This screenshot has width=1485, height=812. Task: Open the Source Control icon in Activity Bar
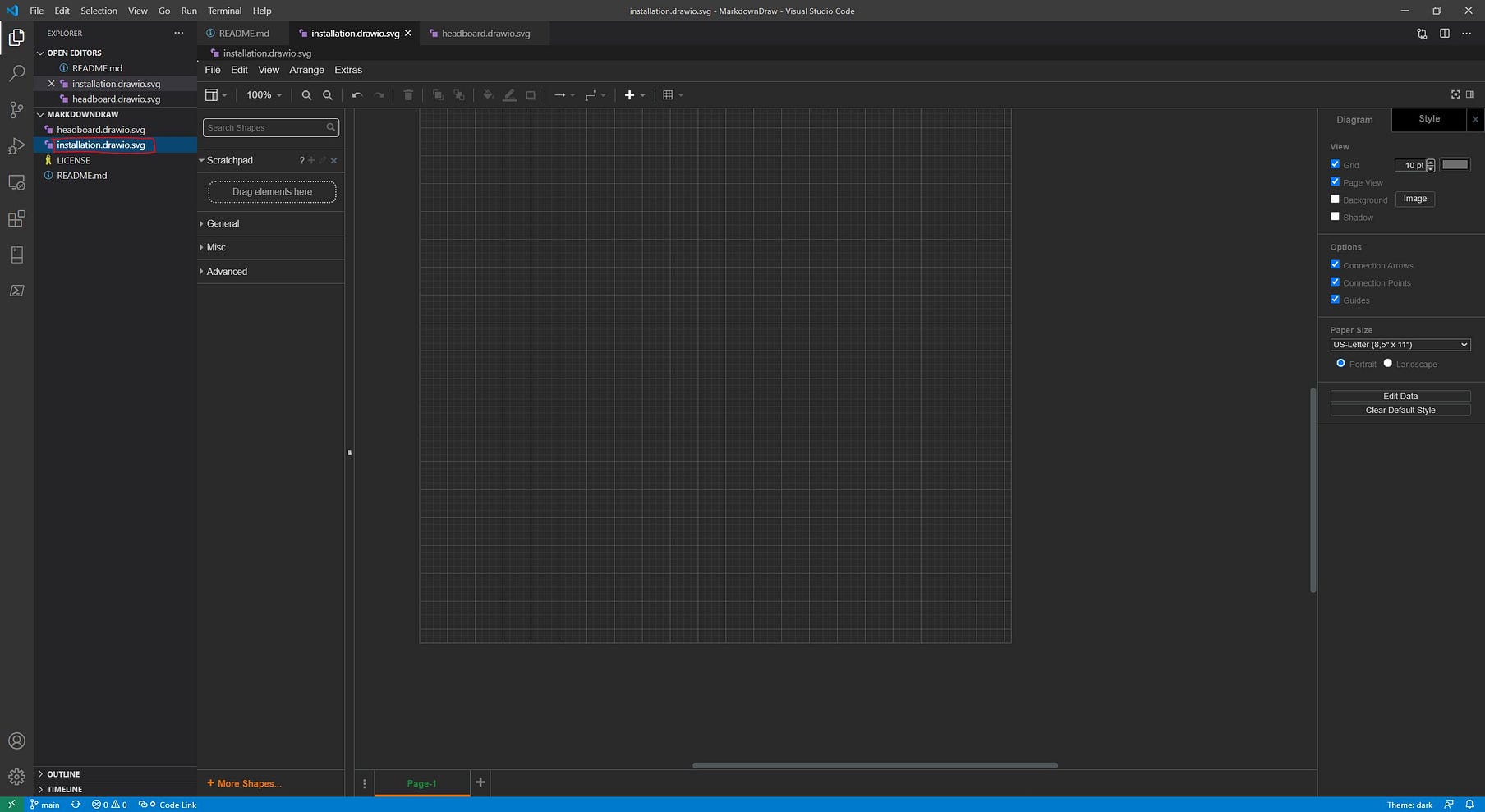[16, 109]
